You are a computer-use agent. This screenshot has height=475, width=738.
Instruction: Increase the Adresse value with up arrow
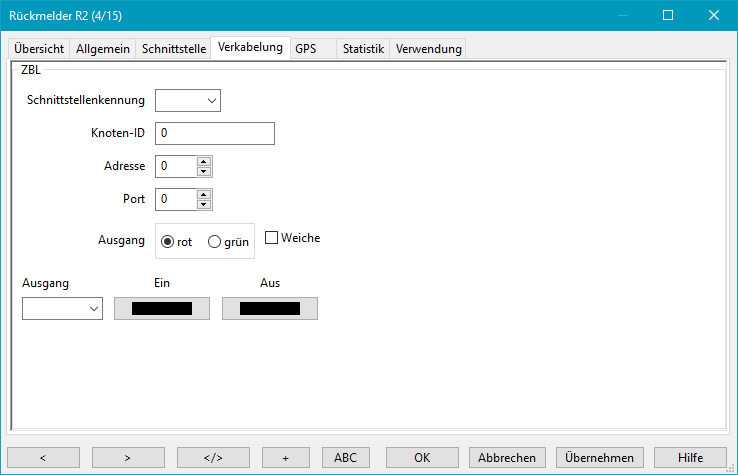(204, 161)
